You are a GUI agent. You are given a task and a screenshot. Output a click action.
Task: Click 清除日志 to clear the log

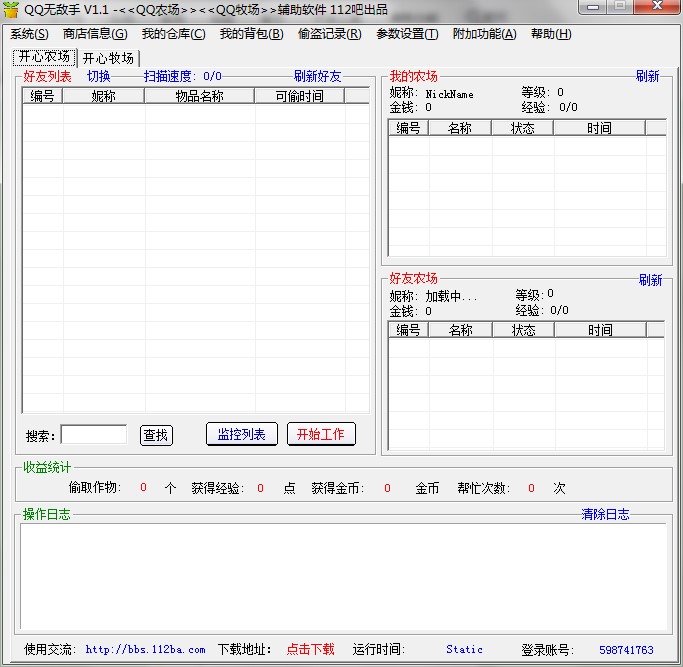(x=605, y=514)
